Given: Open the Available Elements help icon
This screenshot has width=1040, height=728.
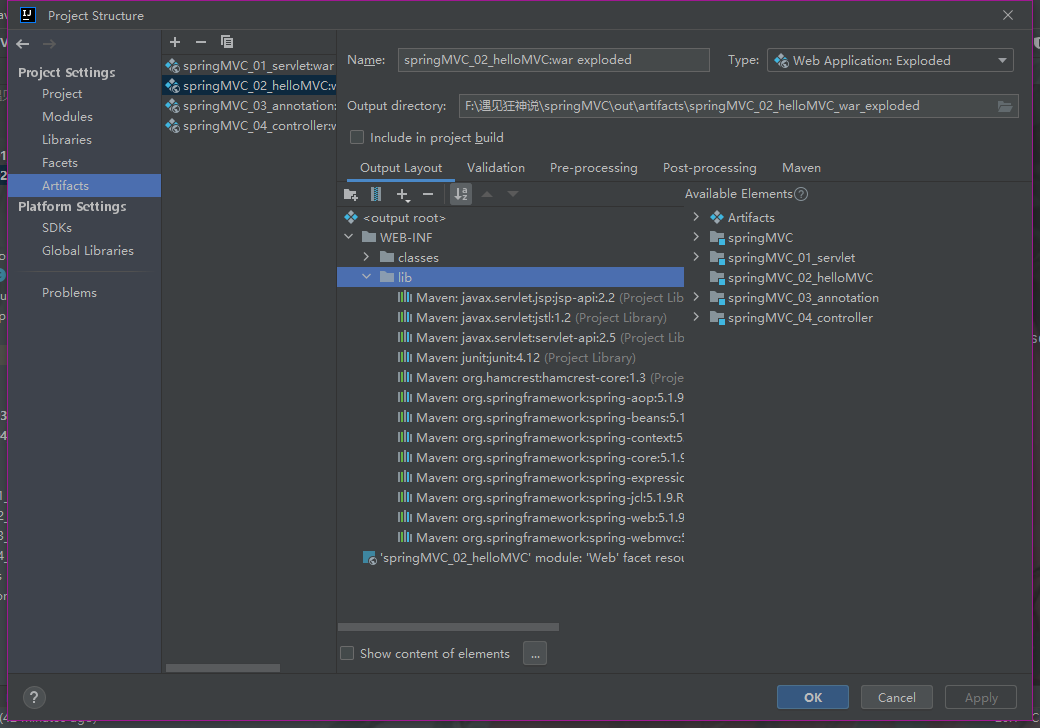Looking at the screenshot, I should (x=801, y=194).
